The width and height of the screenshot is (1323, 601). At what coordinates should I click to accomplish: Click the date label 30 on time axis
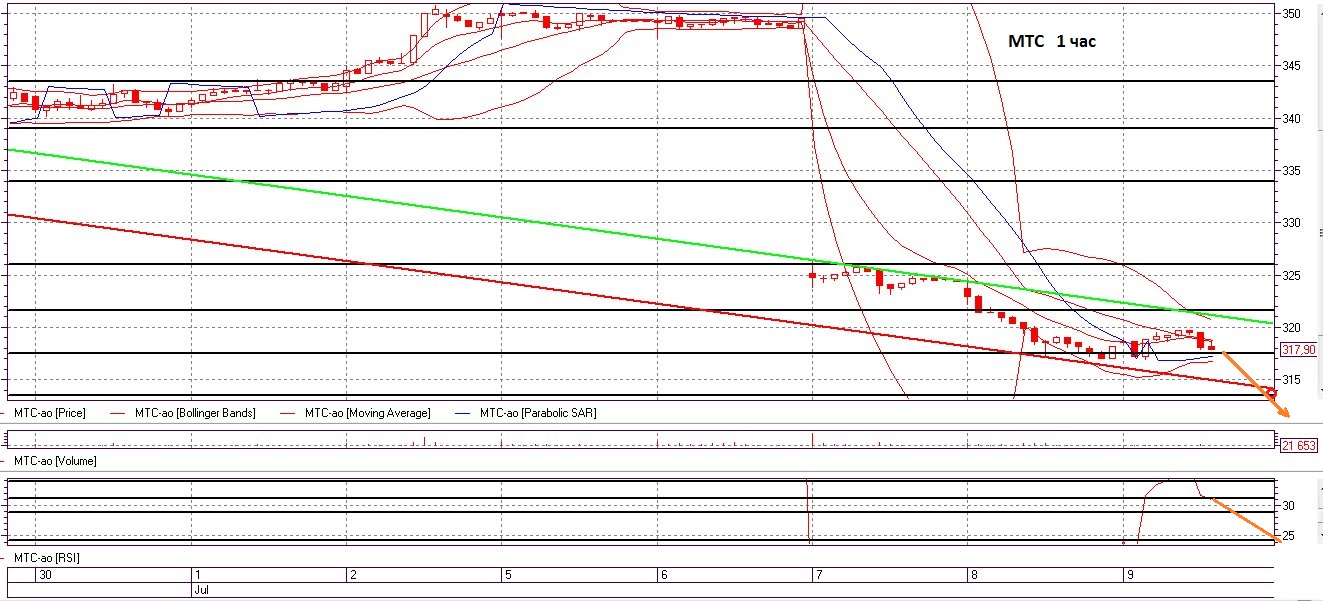(x=44, y=575)
